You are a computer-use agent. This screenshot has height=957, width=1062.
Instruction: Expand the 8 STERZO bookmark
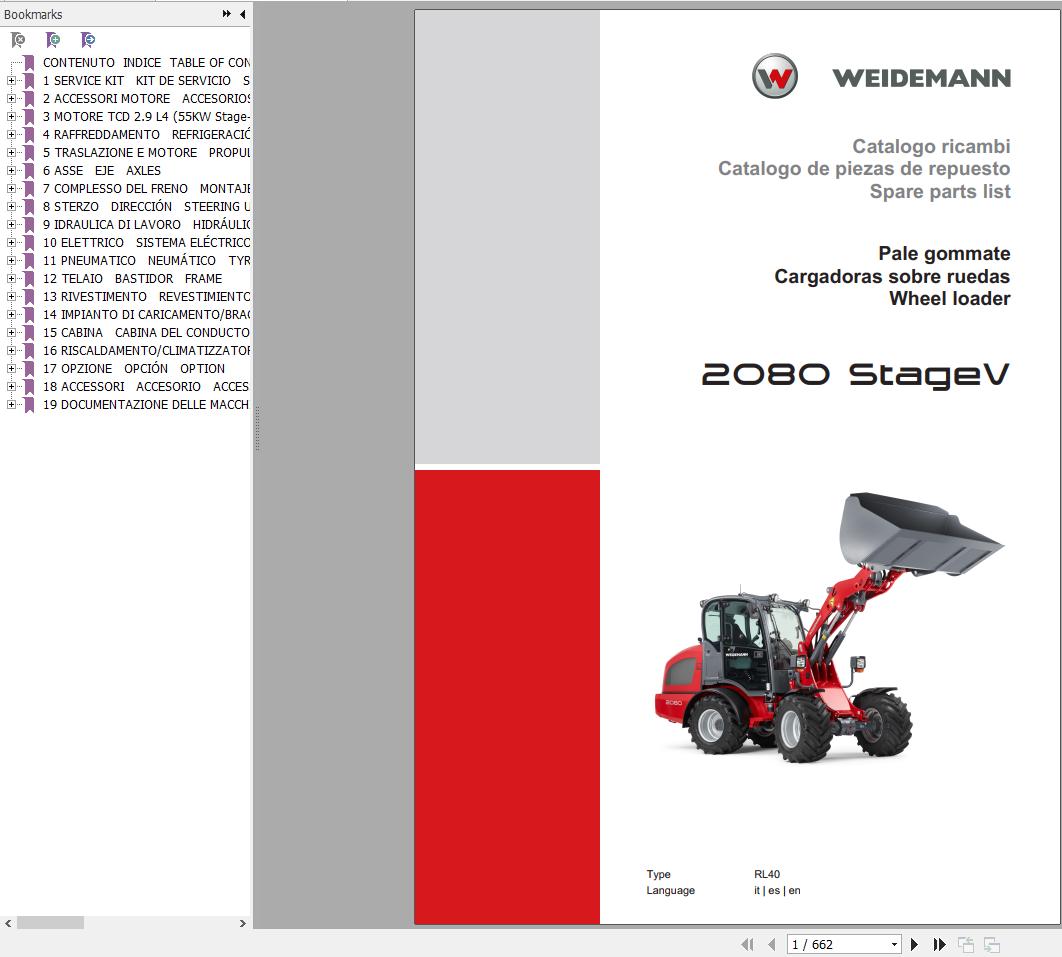11,207
